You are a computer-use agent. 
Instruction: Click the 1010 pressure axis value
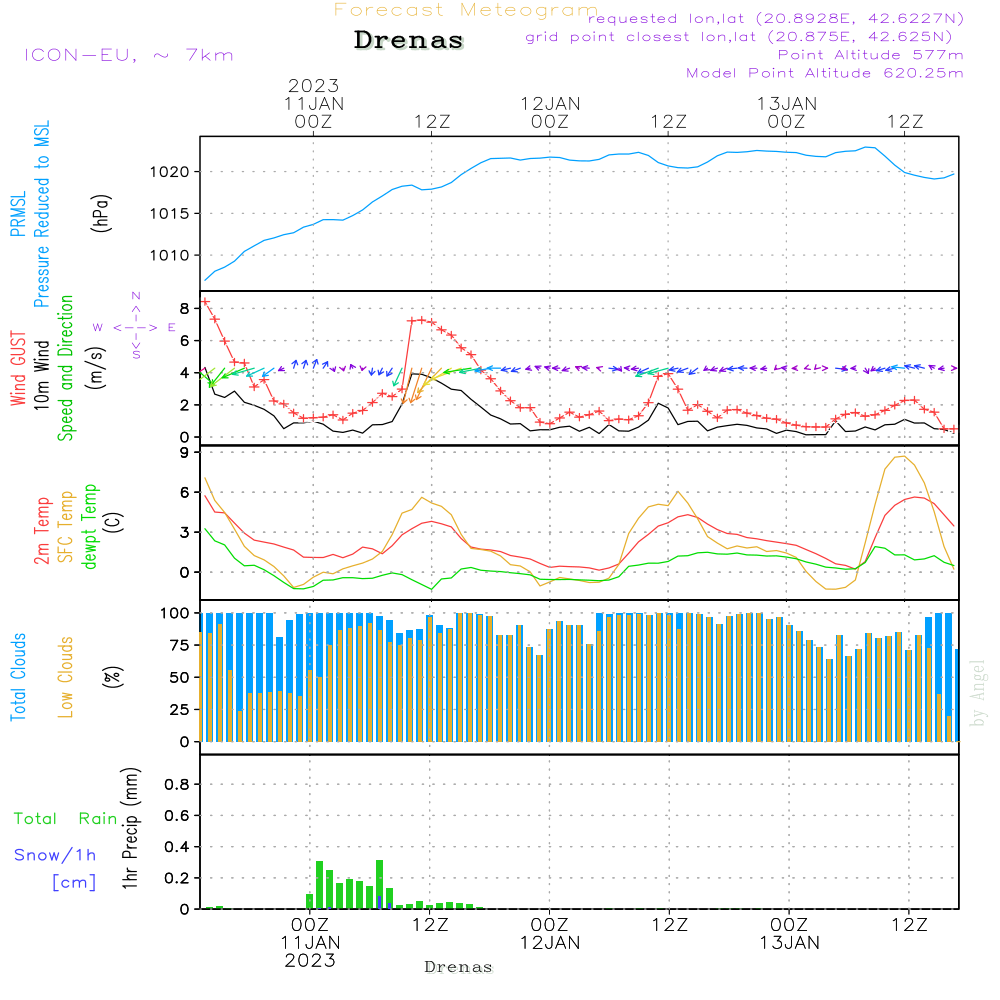click(x=170, y=255)
